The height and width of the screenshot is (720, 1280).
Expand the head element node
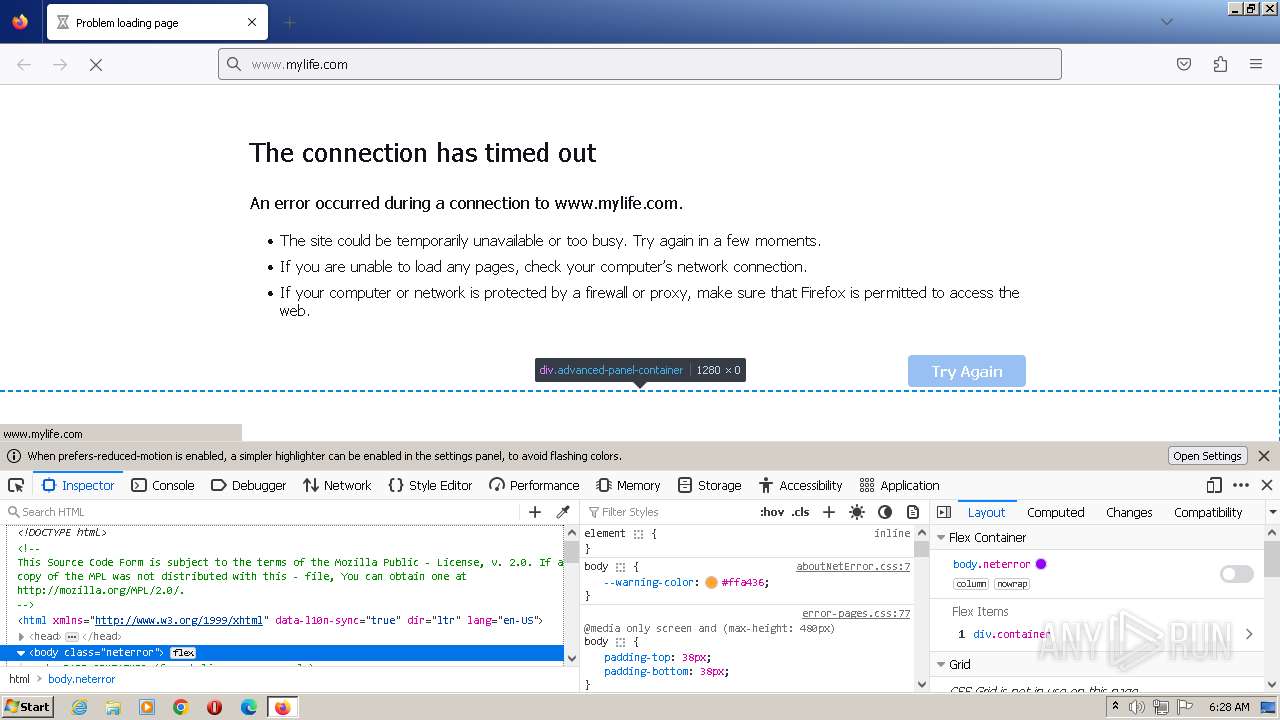coord(21,637)
